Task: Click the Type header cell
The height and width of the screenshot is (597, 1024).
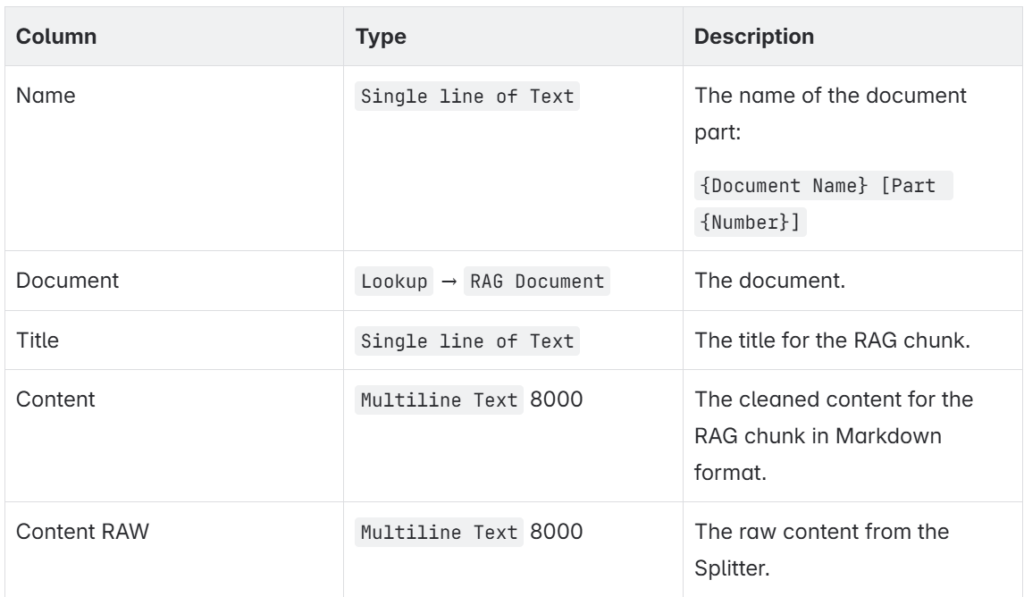Action: pyautogui.click(x=513, y=37)
